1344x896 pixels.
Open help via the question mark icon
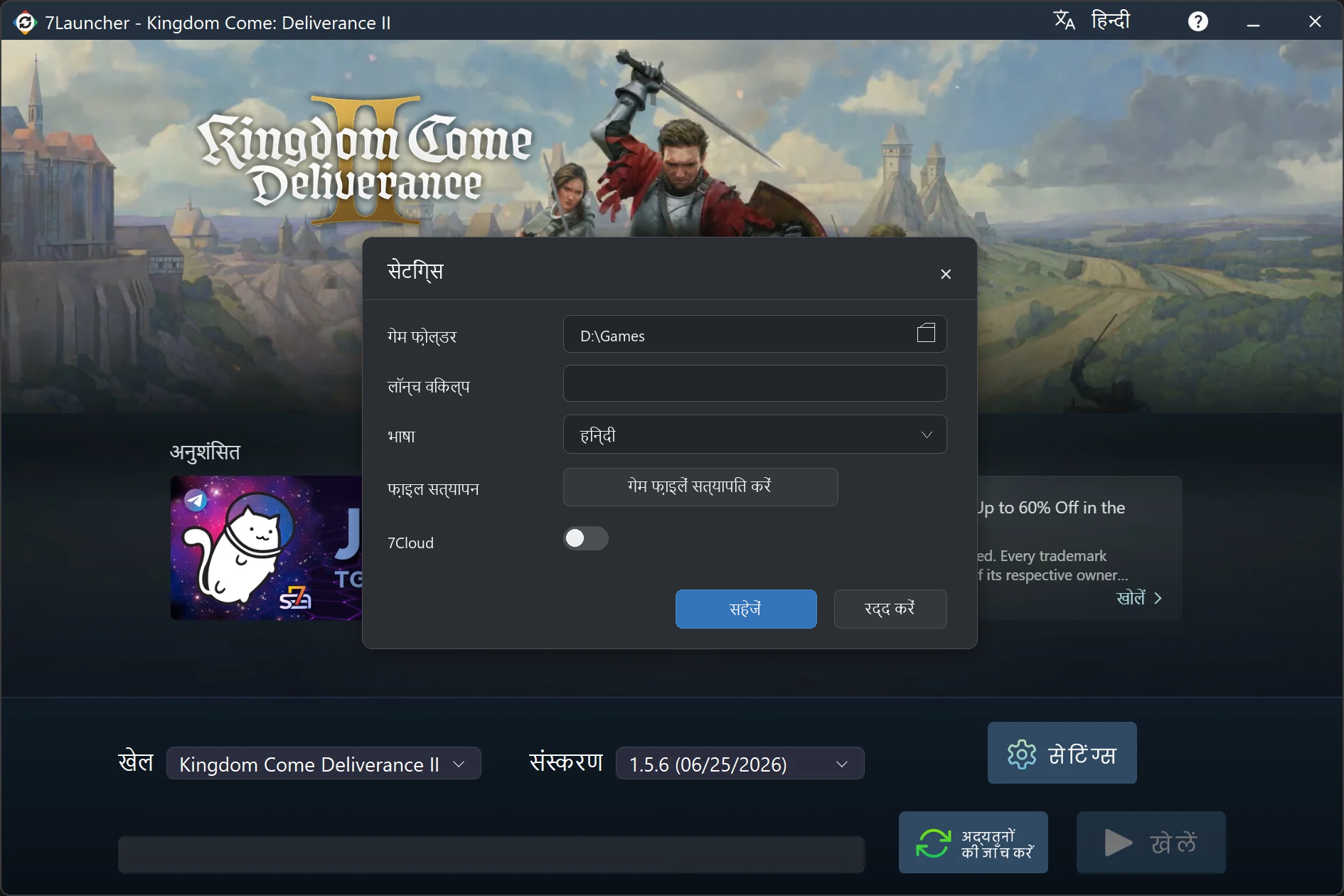click(1198, 22)
